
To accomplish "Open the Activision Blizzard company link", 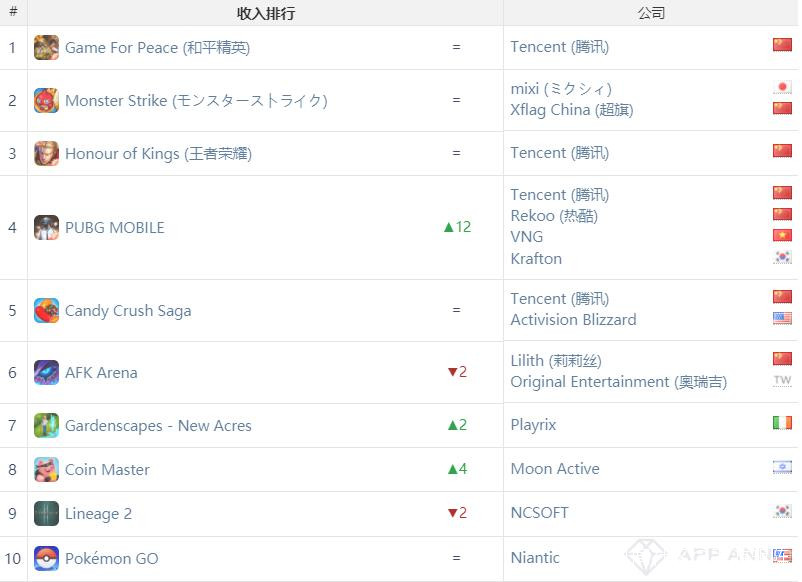I will click(573, 320).
